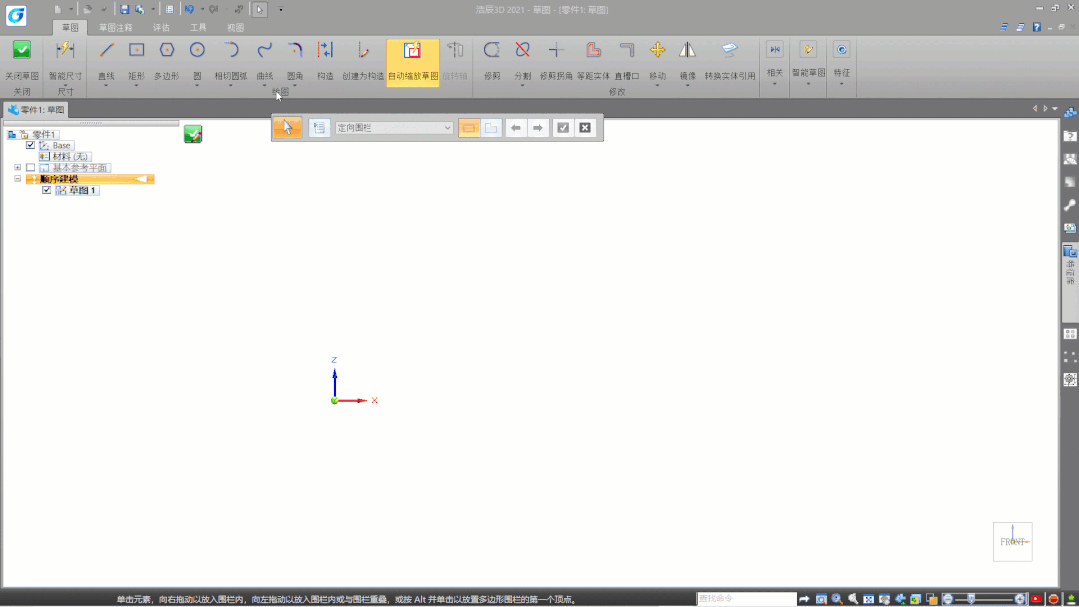The height and width of the screenshot is (607, 1079).
Task: Select the Trim Corner (修剪拐角) tool
Action: point(556,59)
